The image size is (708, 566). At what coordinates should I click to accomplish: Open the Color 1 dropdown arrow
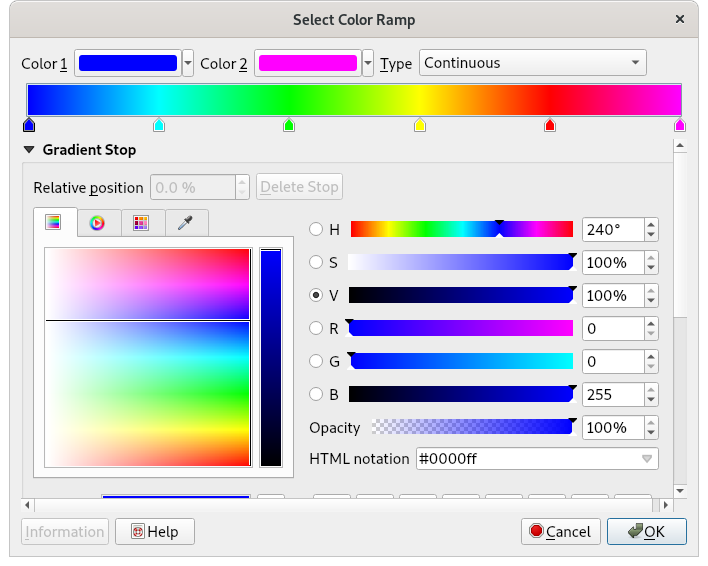[x=189, y=63]
